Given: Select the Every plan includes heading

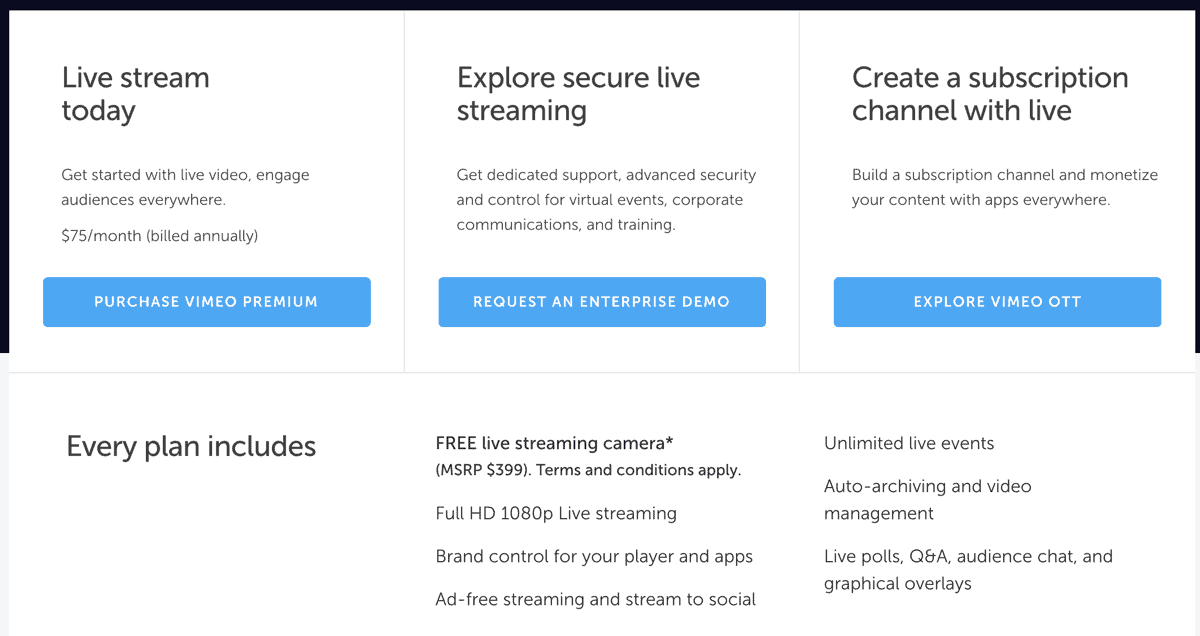Looking at the screenshot, I should point(191,446).
